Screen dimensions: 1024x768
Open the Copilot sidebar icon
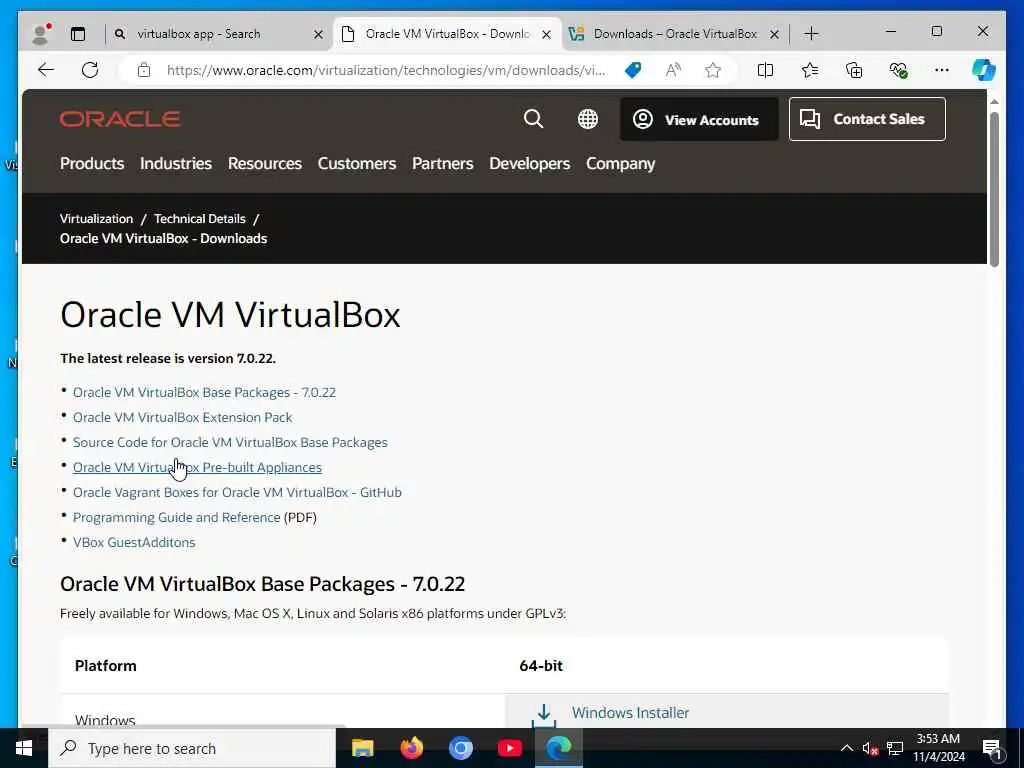pyautogui.click(x=984, y=70)
